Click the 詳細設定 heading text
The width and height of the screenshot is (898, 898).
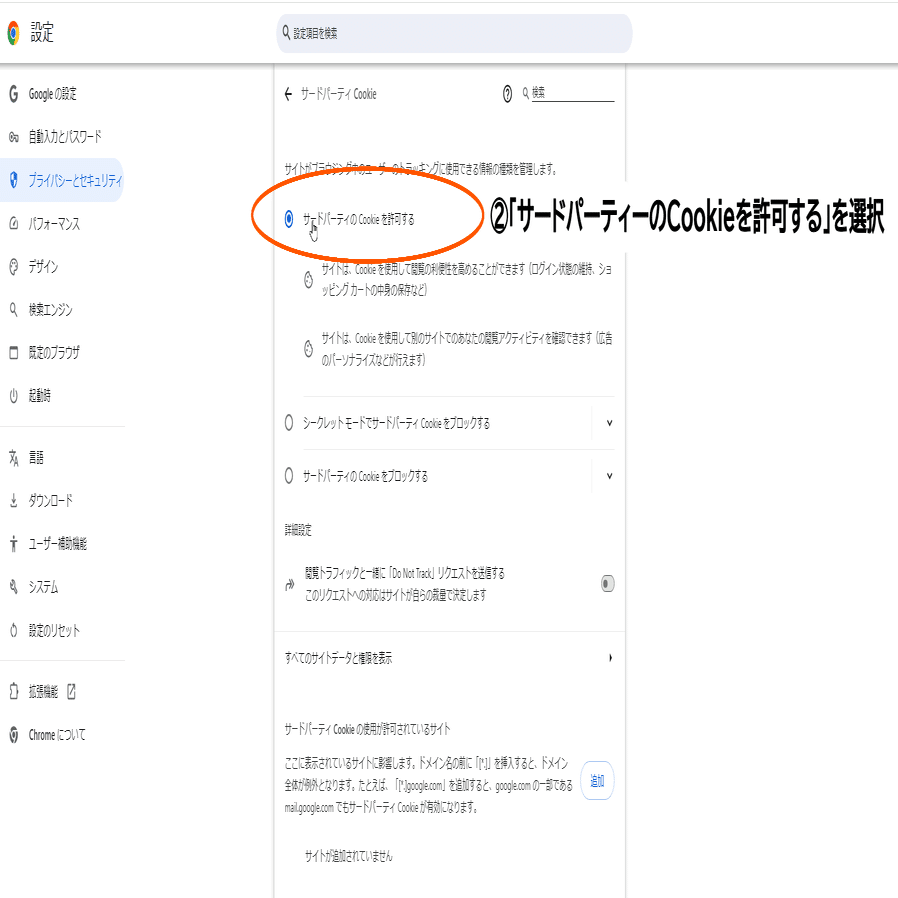pos(298,530)
